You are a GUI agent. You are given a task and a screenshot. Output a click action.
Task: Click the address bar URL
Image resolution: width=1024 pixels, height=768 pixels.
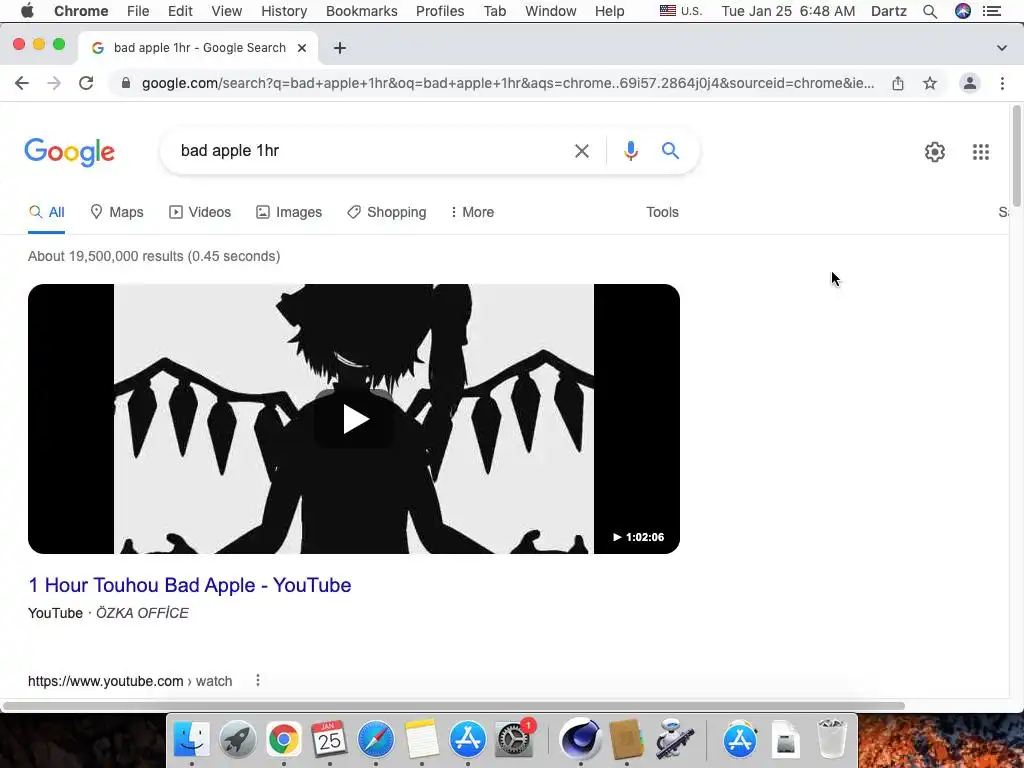point(507,83)
